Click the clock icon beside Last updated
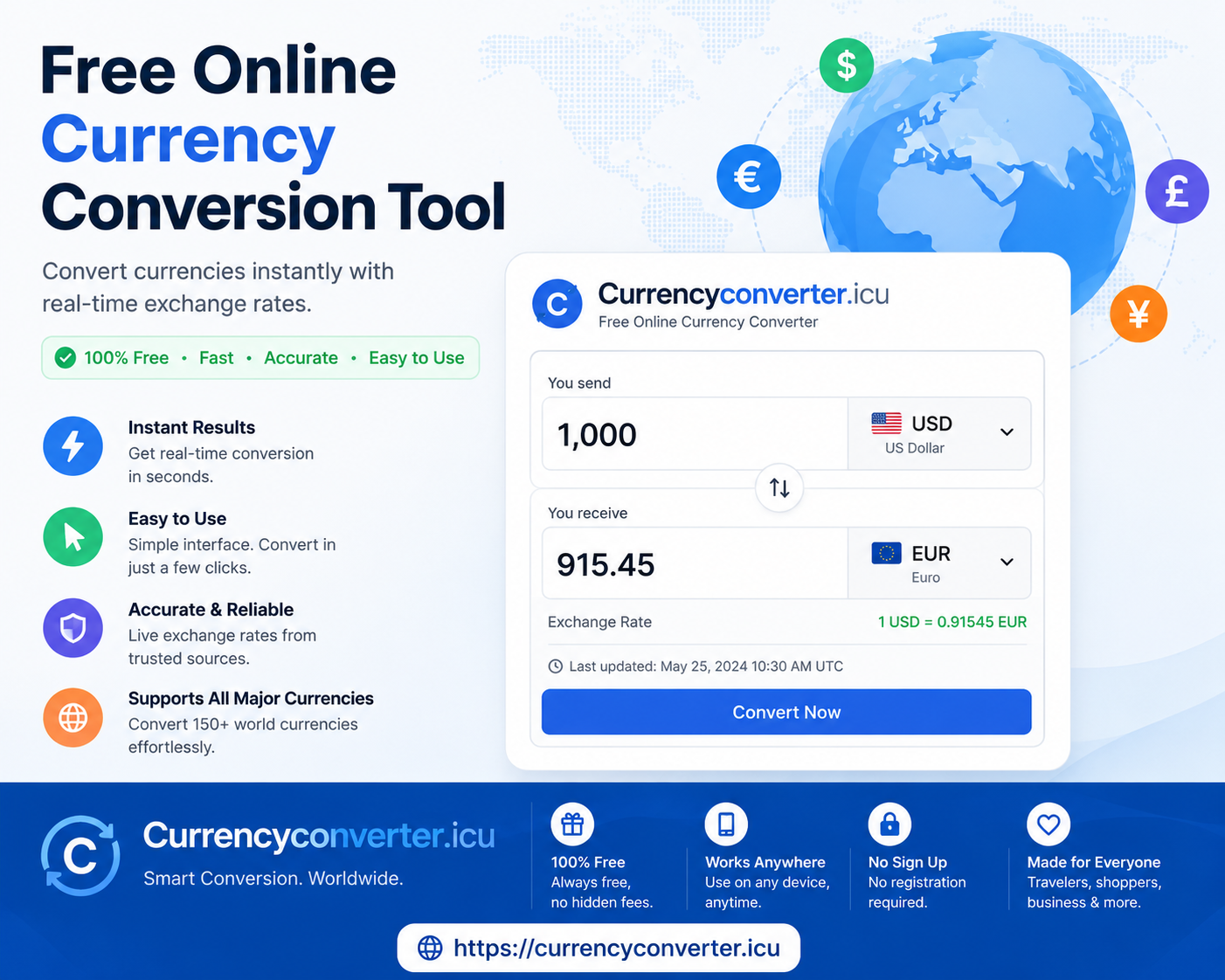Screen dimensions: 1225x980 pos(555,666)
